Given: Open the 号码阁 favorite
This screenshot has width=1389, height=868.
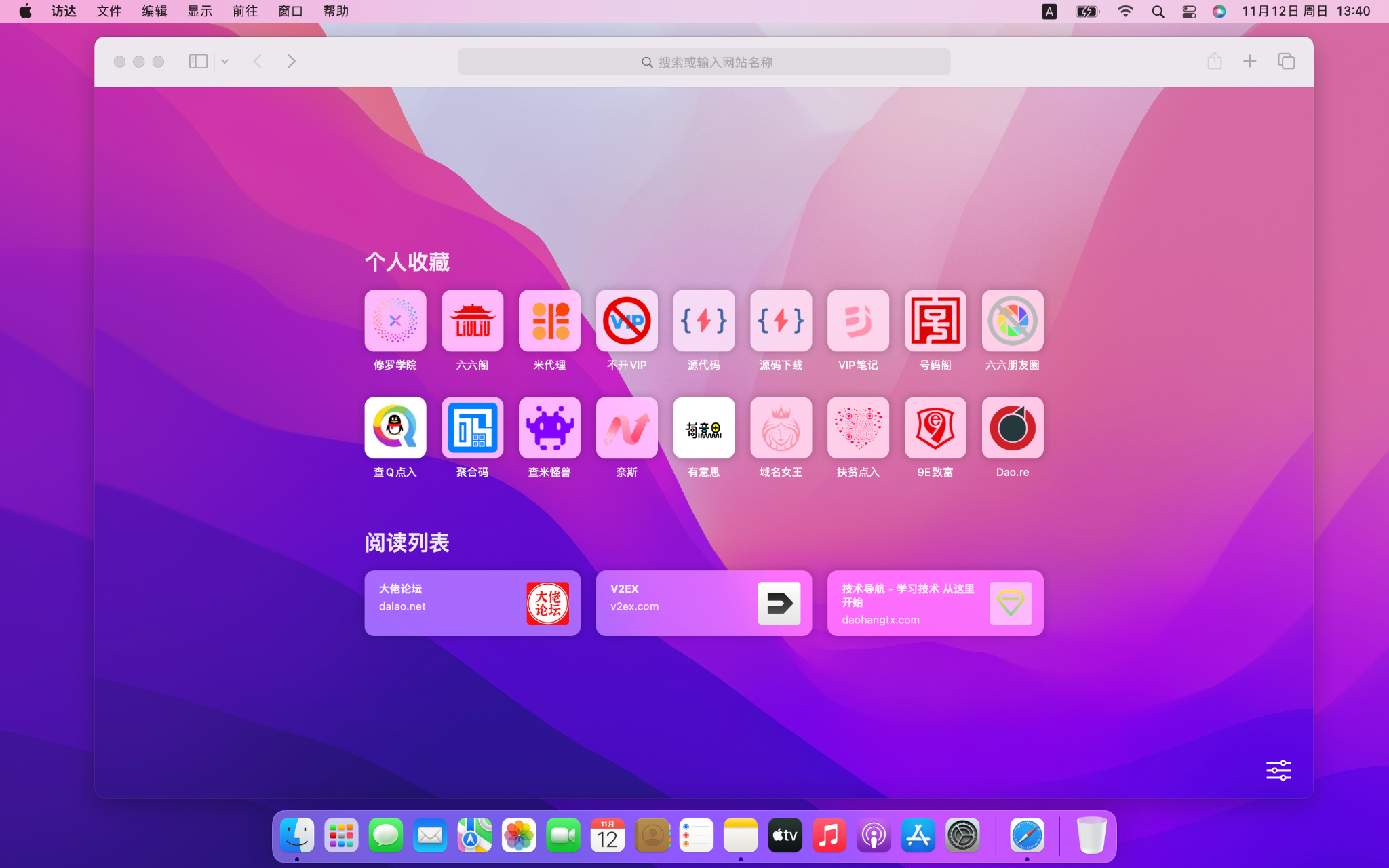Looking at the screenshot, I should click(935, 321).
